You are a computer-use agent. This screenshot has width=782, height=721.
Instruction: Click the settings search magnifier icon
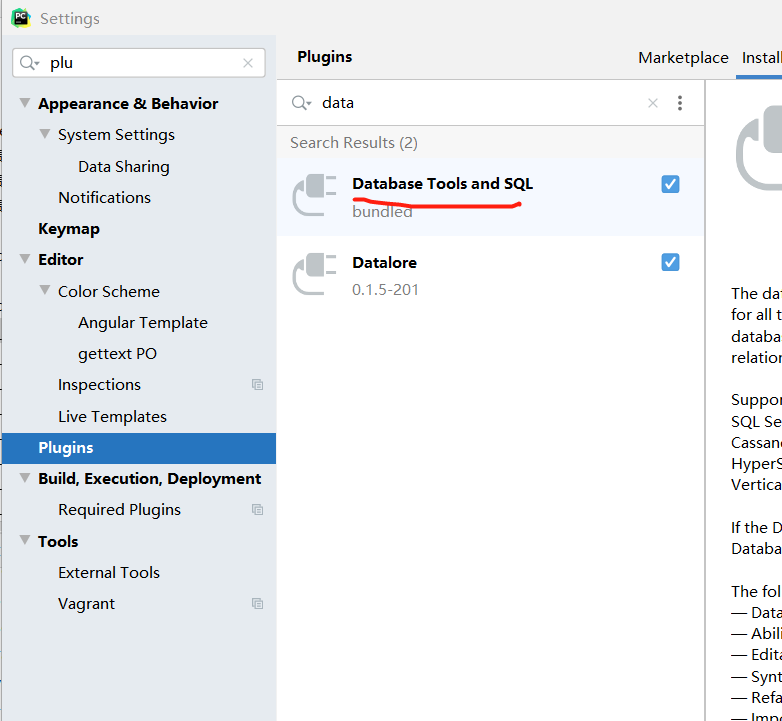click(x=28, y=63)
